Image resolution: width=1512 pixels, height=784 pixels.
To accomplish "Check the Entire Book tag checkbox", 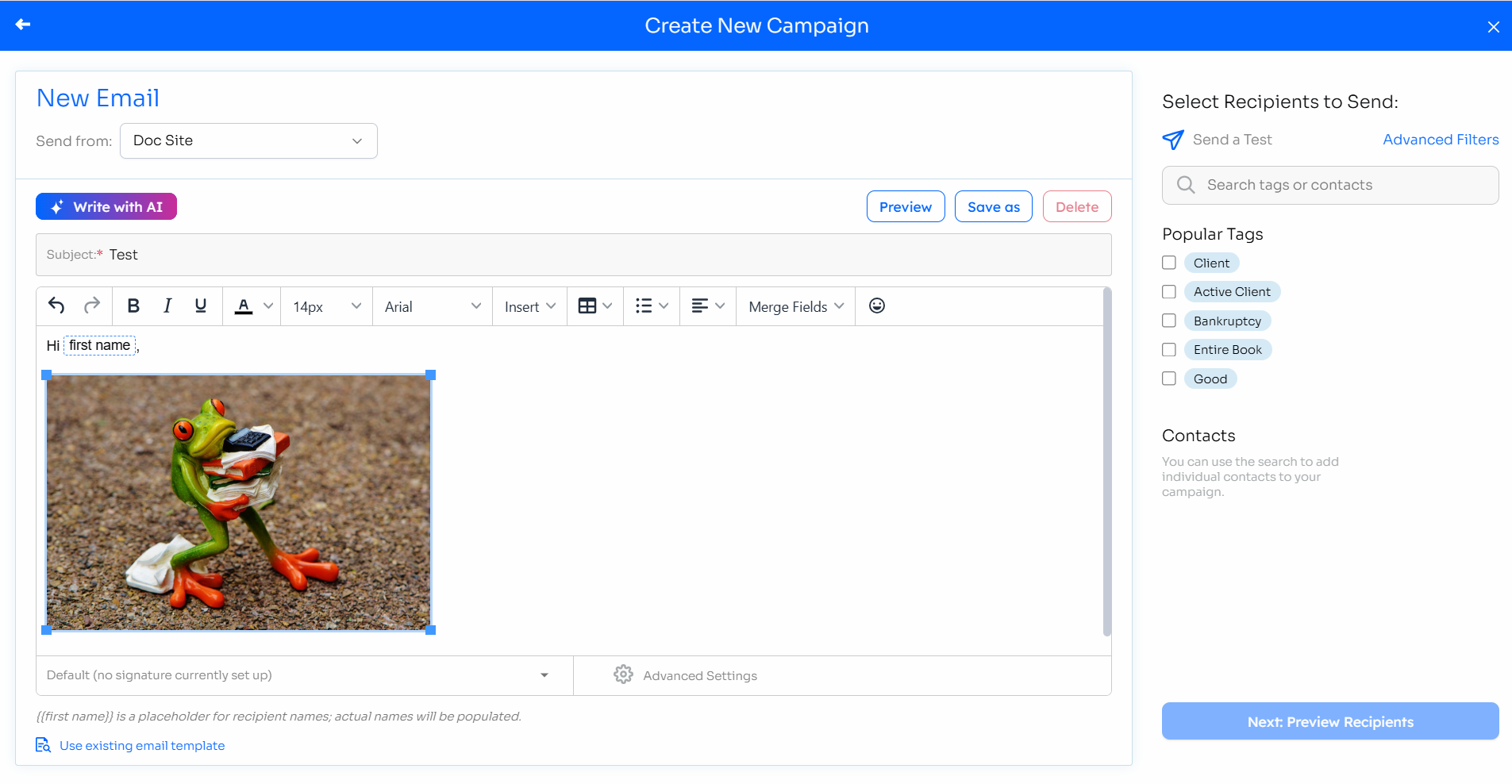I will (x=1169, y=350).
